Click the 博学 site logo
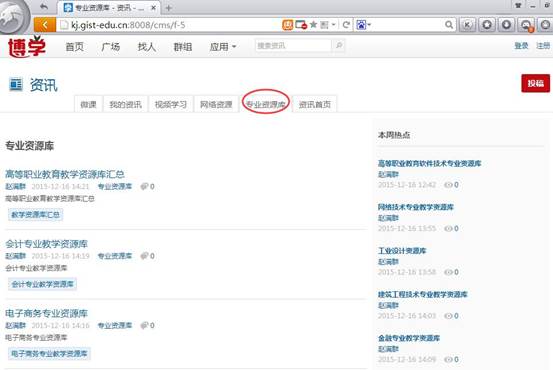This screenshot has height=370, width=553. pos(27,46)
